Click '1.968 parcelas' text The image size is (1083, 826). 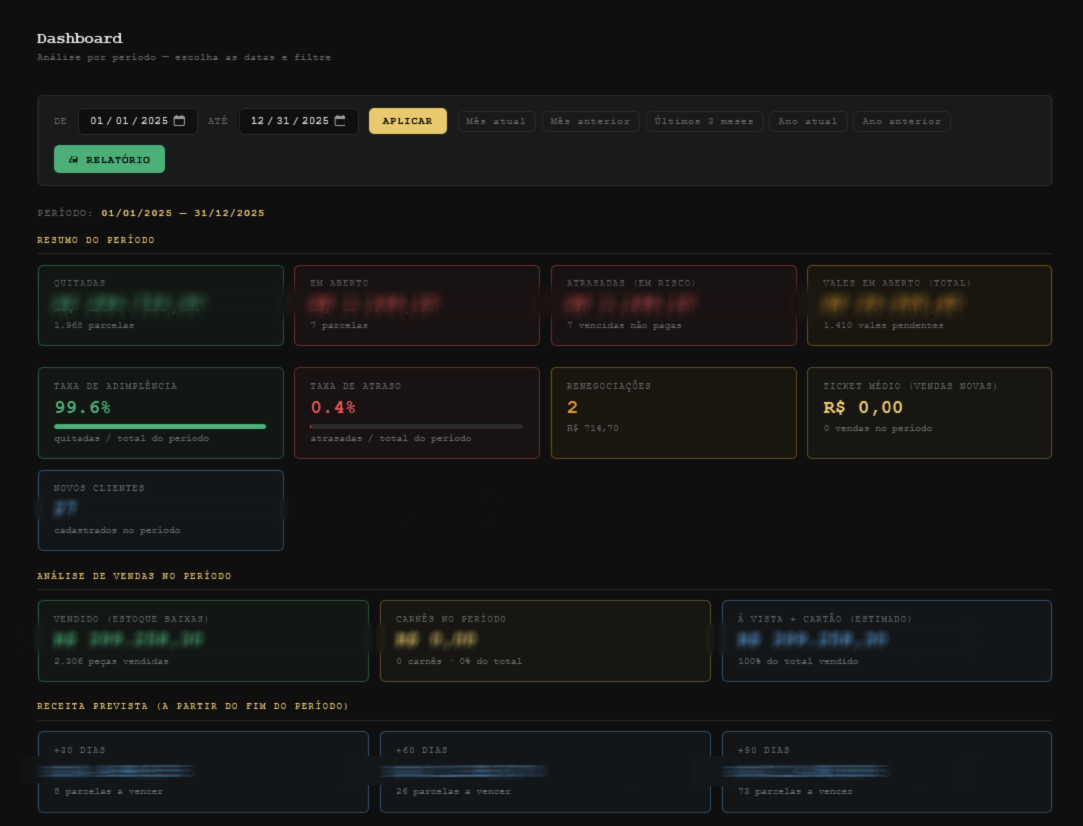click(x=94, y=325)
